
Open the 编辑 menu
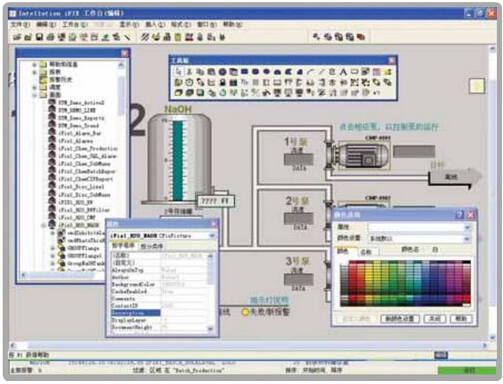(x=46, y=24)
